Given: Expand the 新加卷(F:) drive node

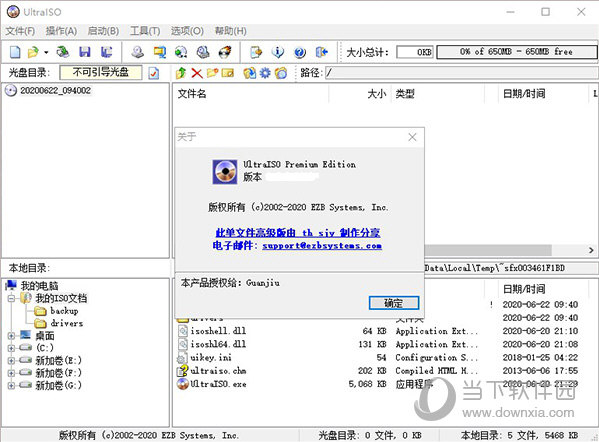Looking at the screenshot, I should [x=11, y=372].
